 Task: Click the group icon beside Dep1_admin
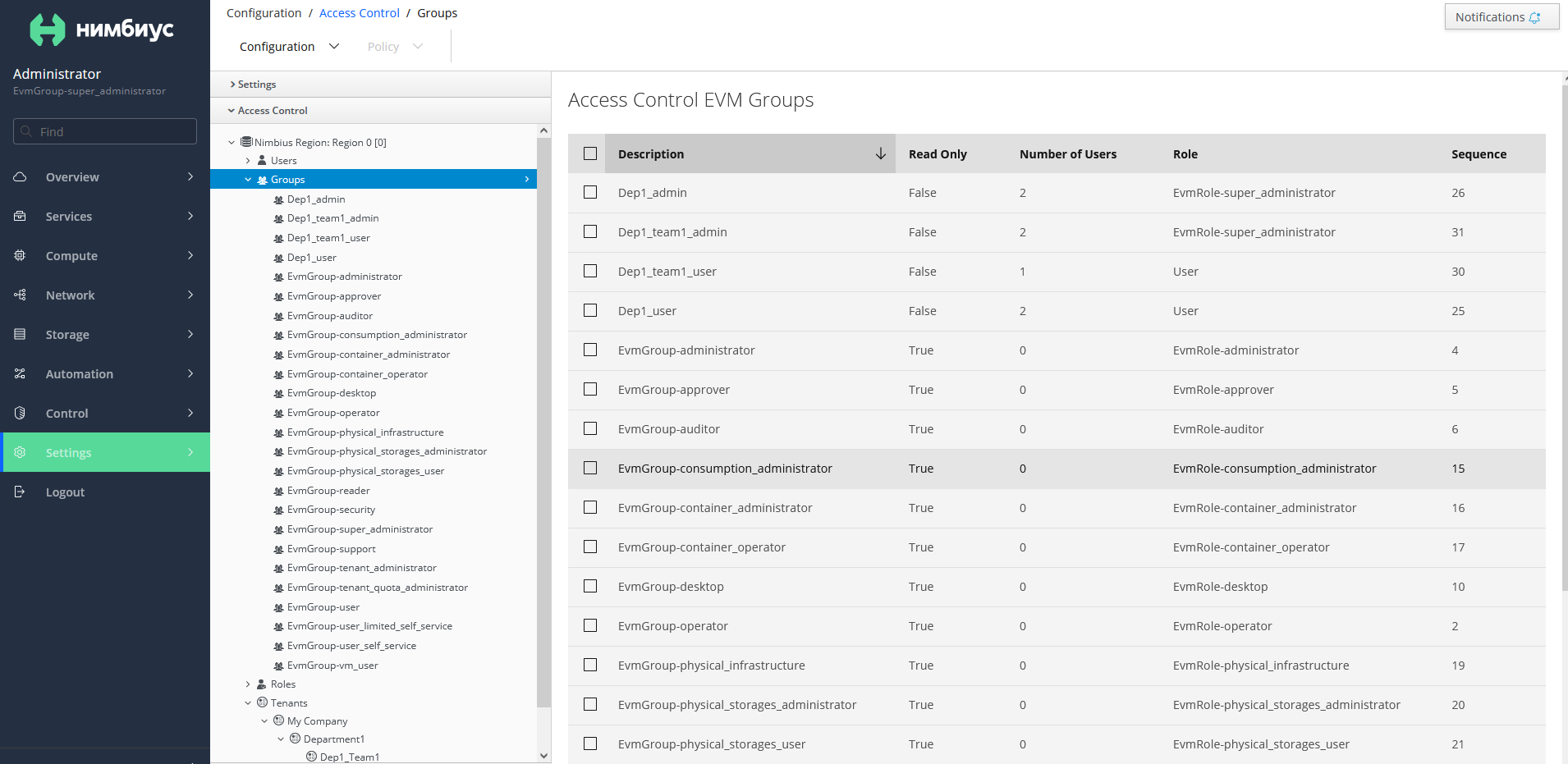click(279, 199)
